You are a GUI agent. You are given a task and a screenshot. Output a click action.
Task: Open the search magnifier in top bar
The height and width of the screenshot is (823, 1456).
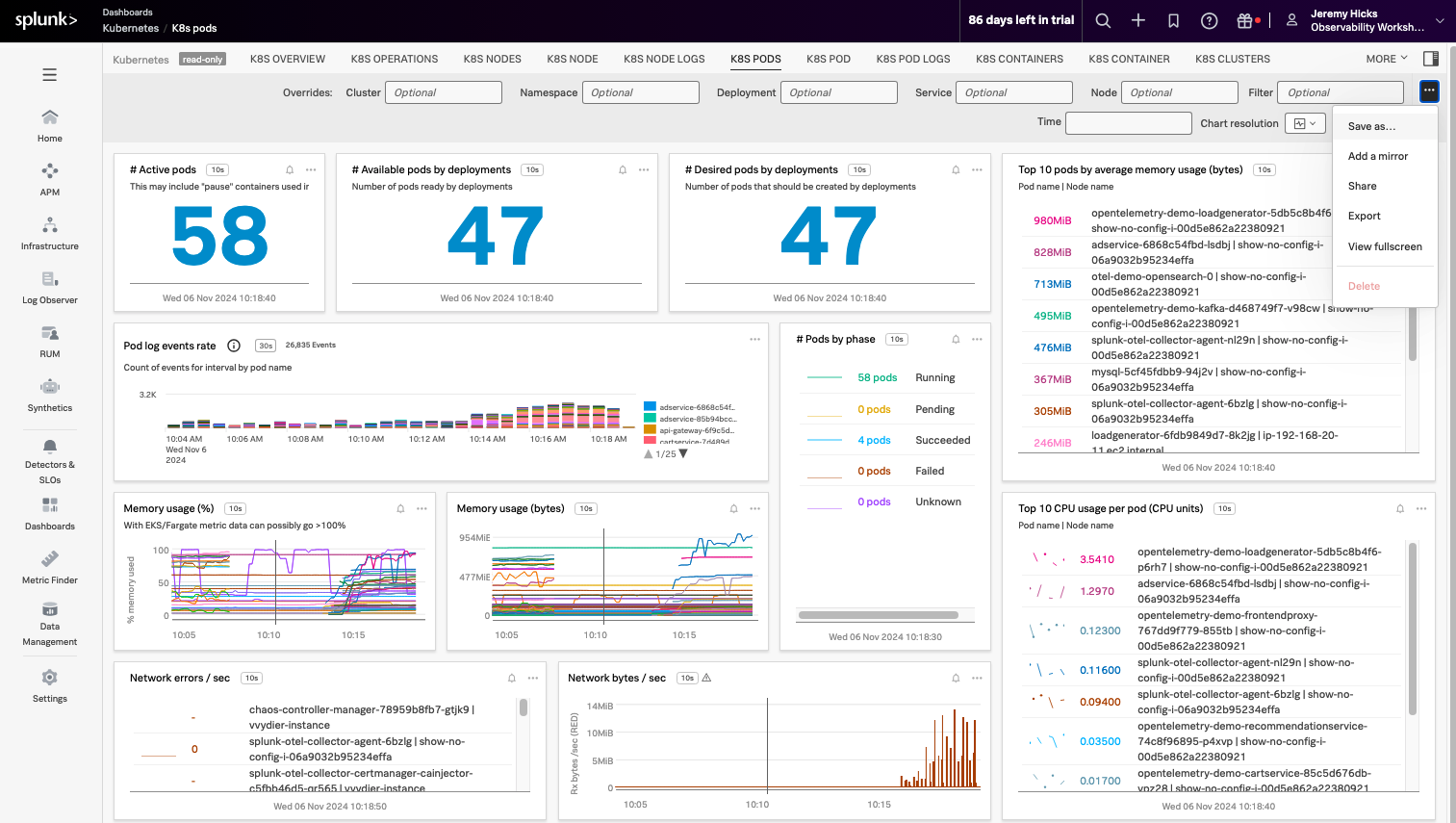pyautogui.click(x=1103, y=20)
